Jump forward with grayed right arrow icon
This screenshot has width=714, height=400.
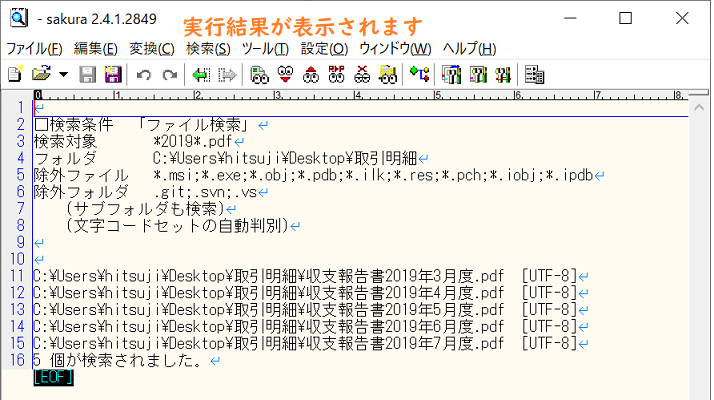(227, 74)
